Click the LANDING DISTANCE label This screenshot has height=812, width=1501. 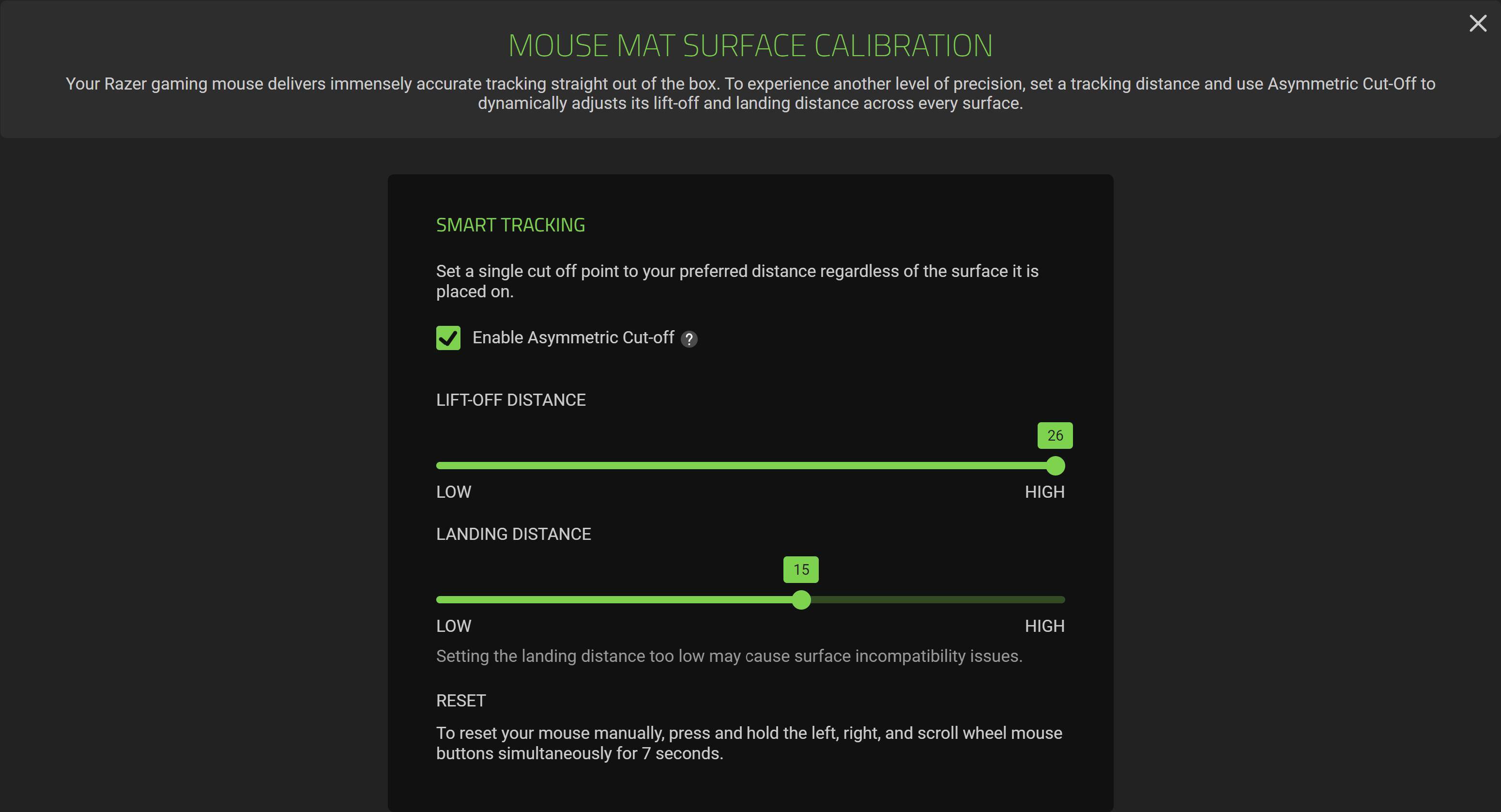(513, 534)
